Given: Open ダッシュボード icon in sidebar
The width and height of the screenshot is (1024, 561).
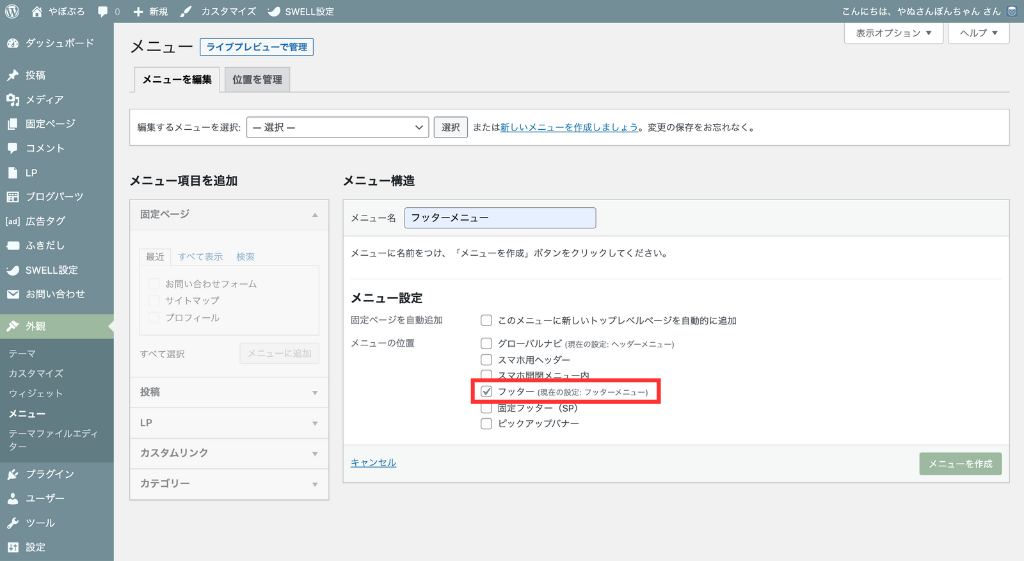Looking at the screenshot, I should click(x=12, y=43).
